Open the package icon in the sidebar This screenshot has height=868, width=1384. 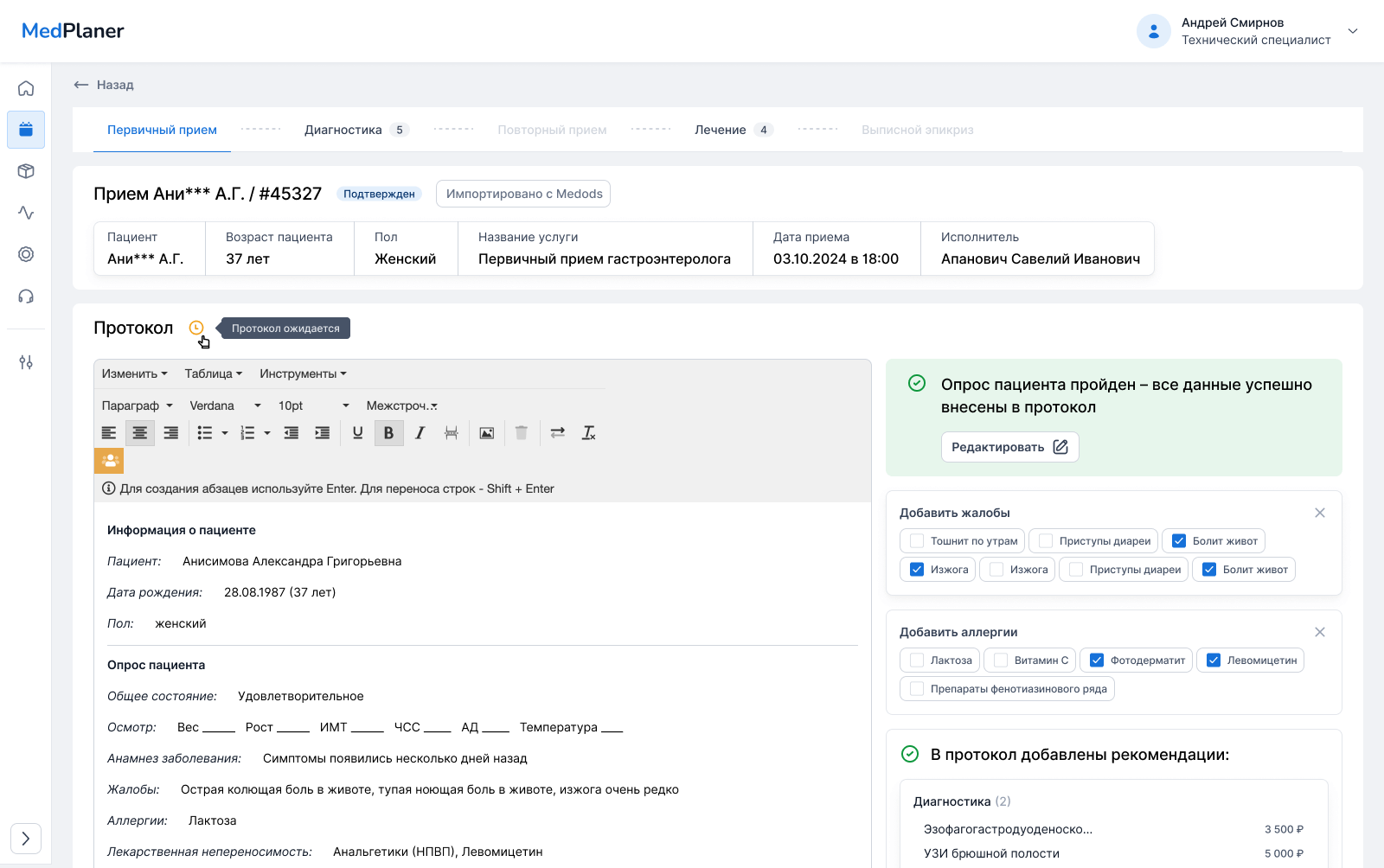tap(26, 171)
